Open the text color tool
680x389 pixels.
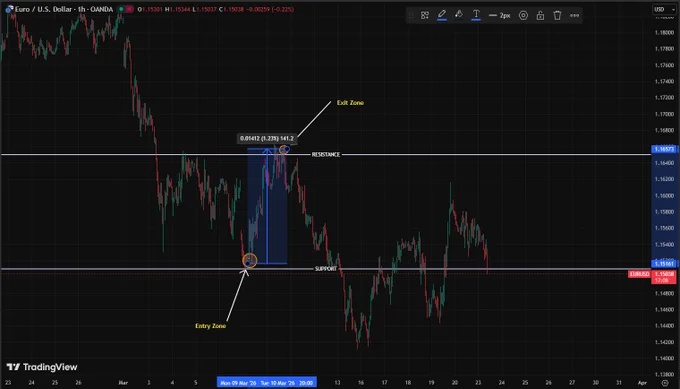pyautogui.click(x=476, y=15)
